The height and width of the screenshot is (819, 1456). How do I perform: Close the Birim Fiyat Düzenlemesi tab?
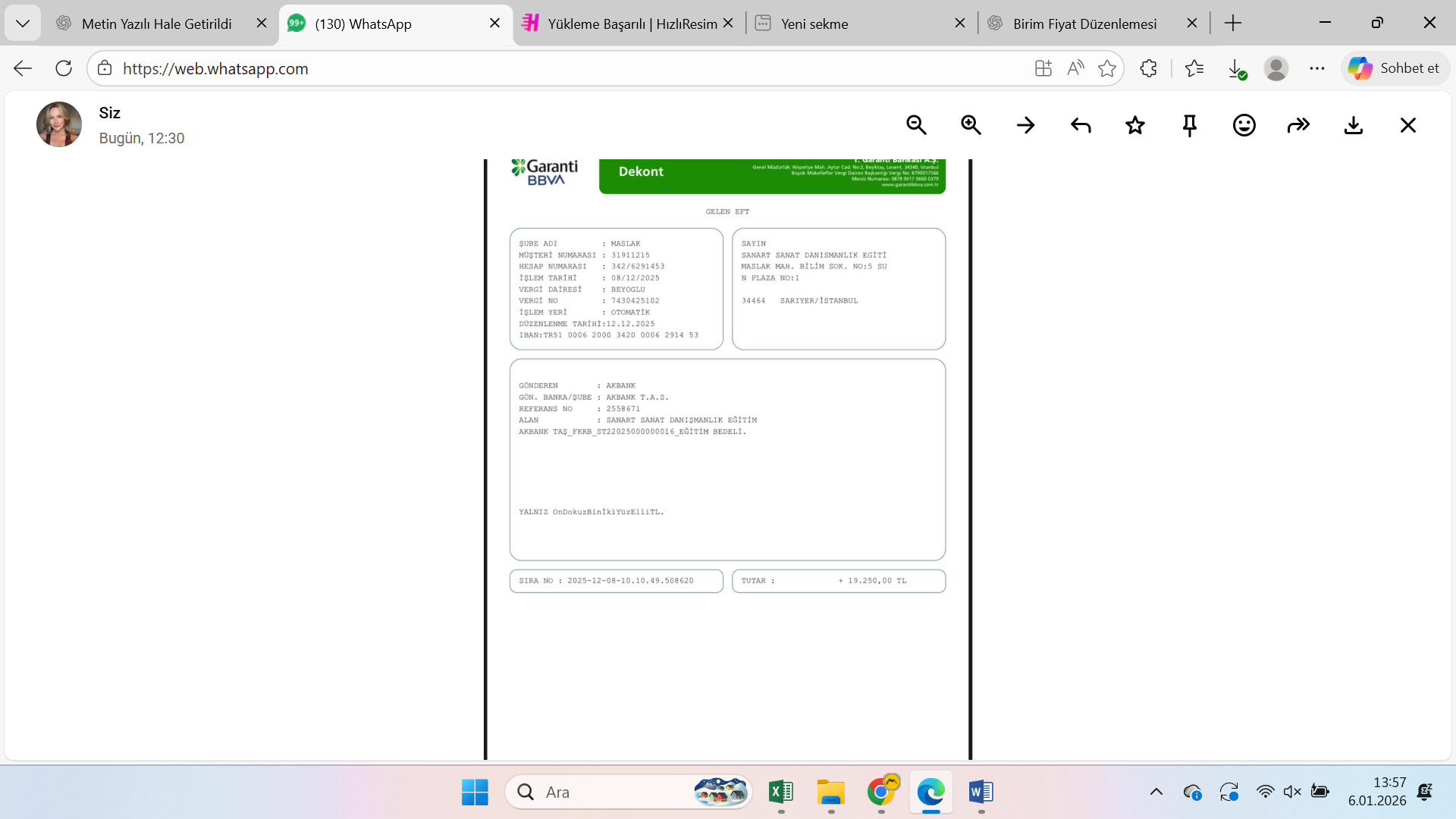tap(1192, 24)
